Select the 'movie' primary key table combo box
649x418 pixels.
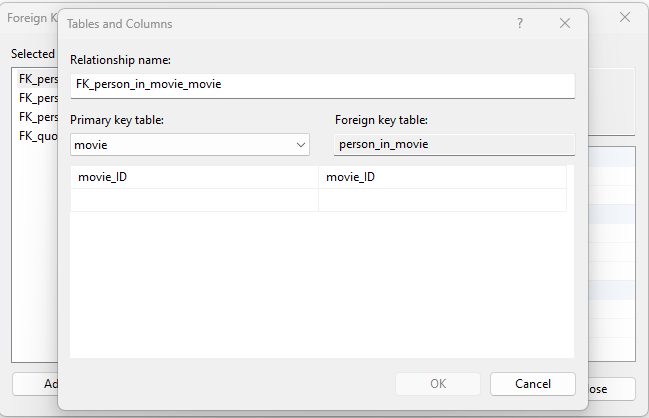click(180, 145)
